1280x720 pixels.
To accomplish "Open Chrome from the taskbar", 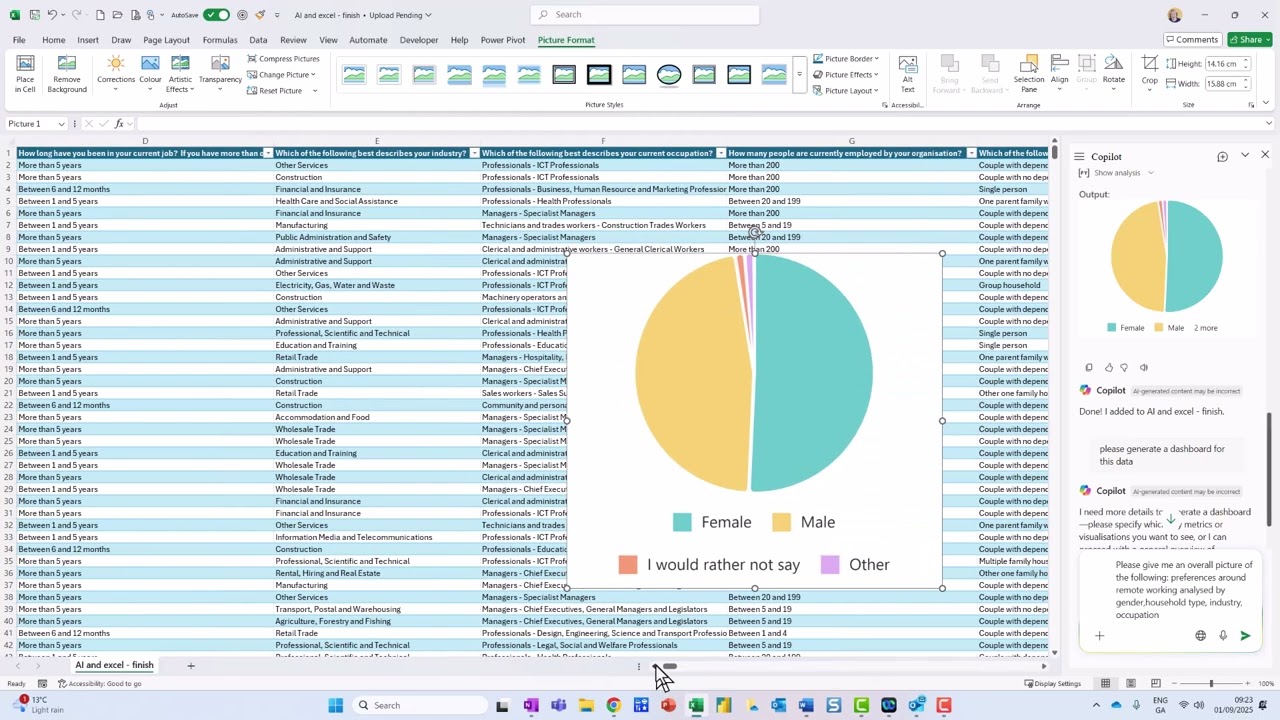I will point(613,706).
